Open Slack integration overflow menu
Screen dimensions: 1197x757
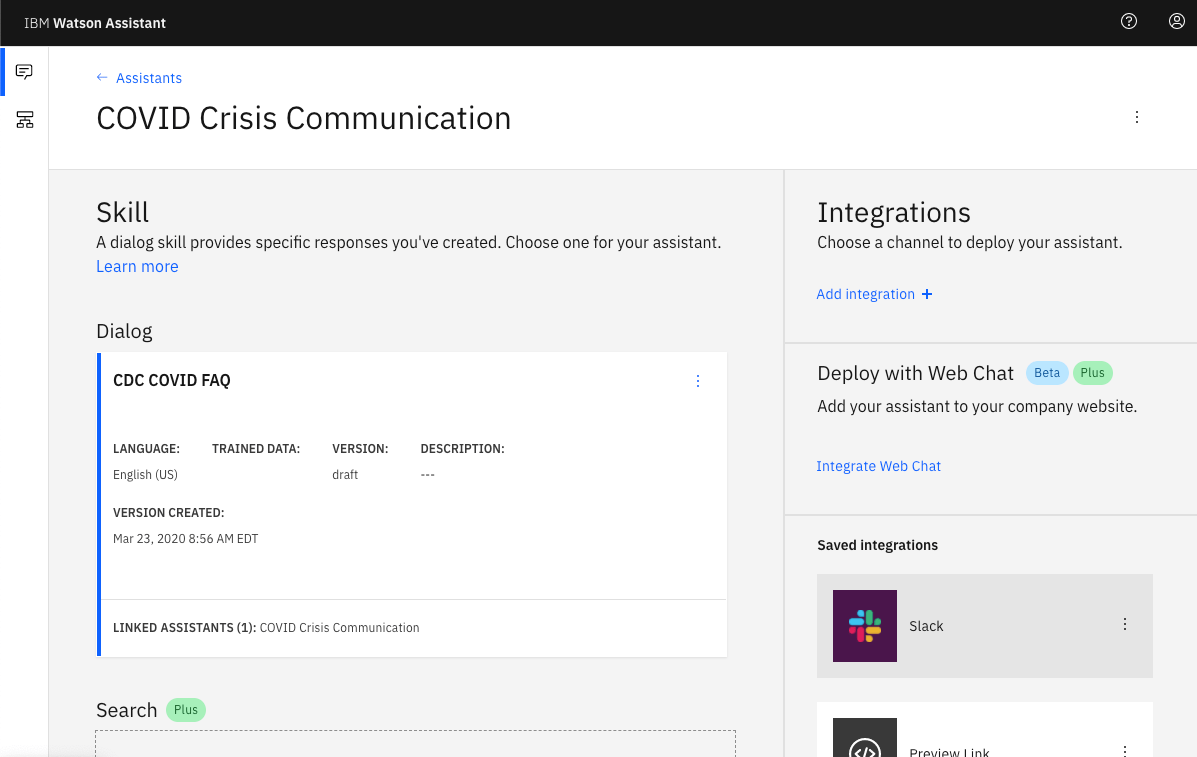1124,624
